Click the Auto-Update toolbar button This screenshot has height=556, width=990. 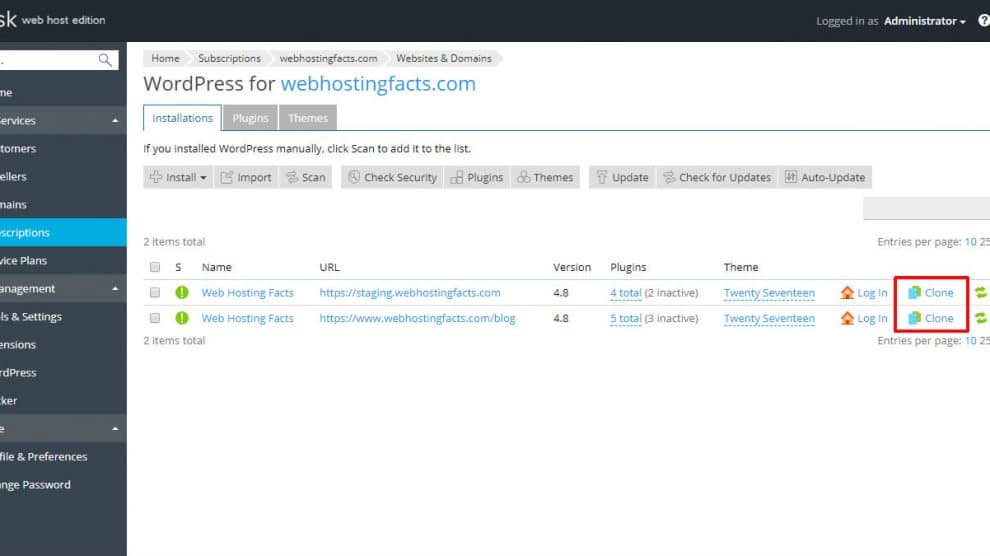[x=825, y=177]
